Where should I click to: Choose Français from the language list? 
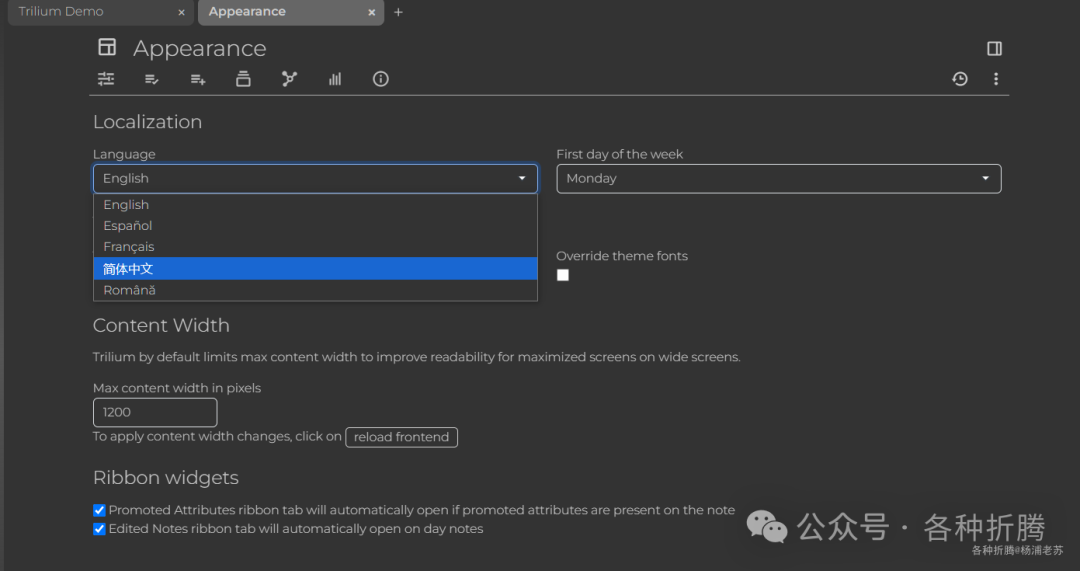point(315,247)
